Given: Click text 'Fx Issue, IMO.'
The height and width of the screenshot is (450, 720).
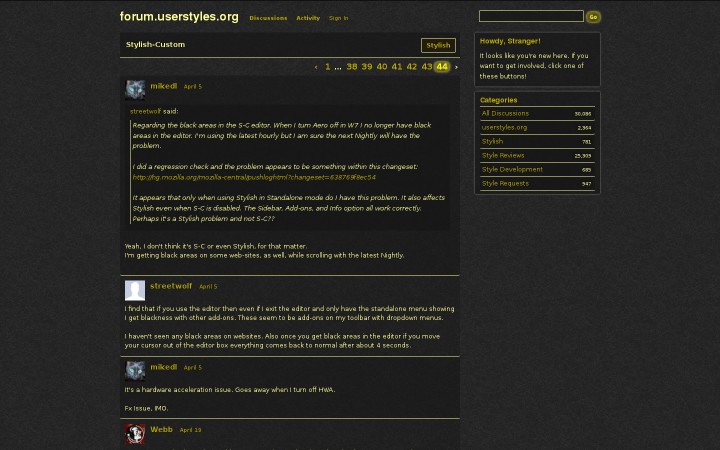Looking at the screenshot, I should coord(146,408).
